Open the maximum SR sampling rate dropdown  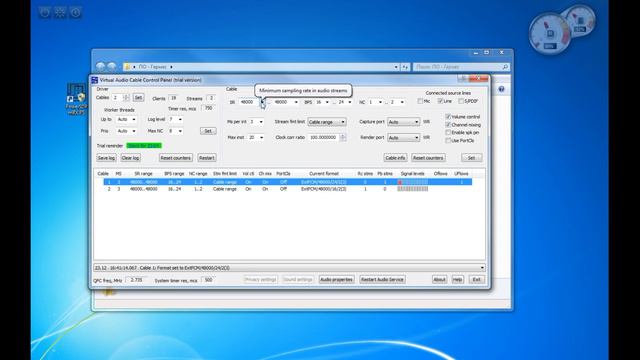point(296,102)
